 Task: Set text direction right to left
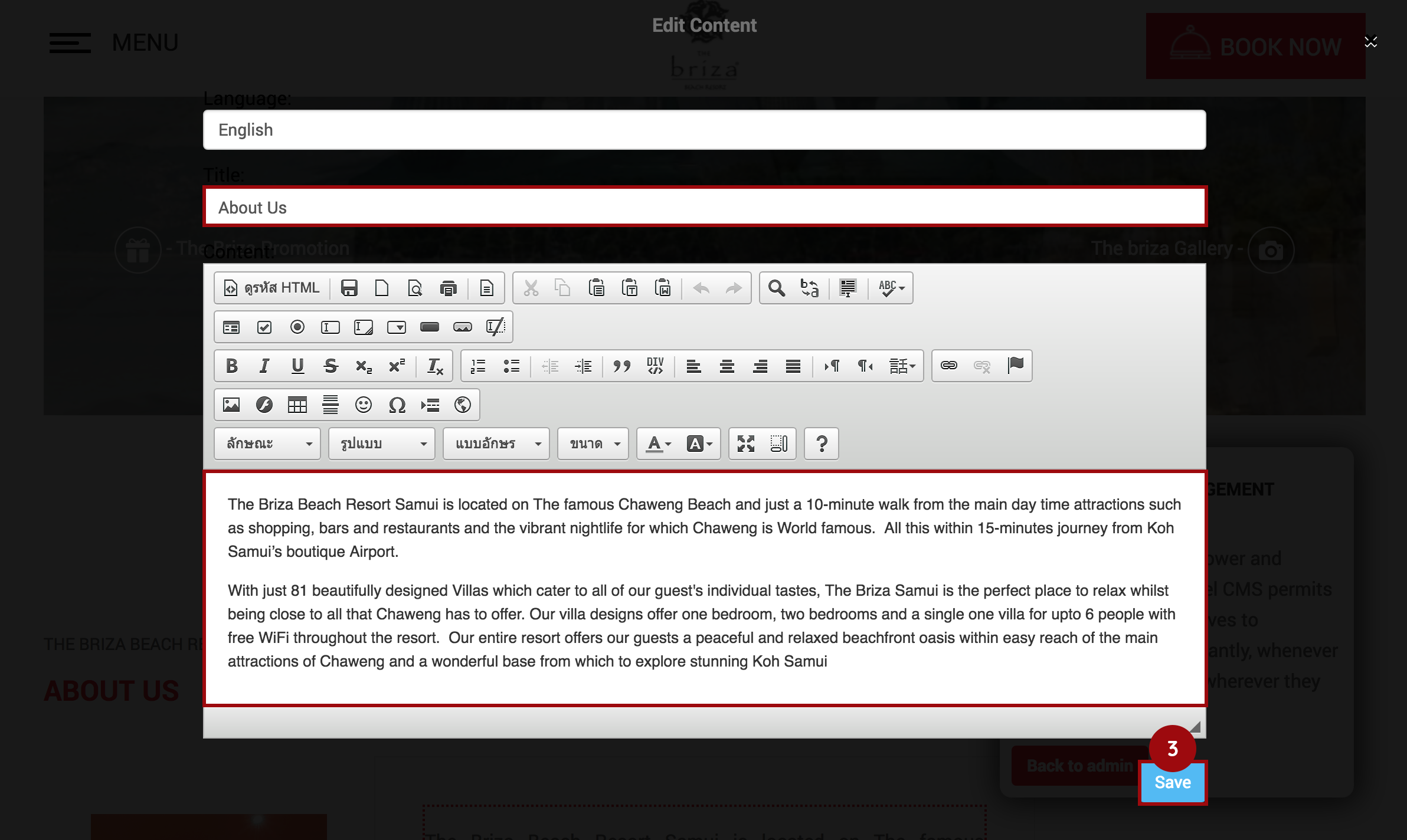click(x=865, y=366)
